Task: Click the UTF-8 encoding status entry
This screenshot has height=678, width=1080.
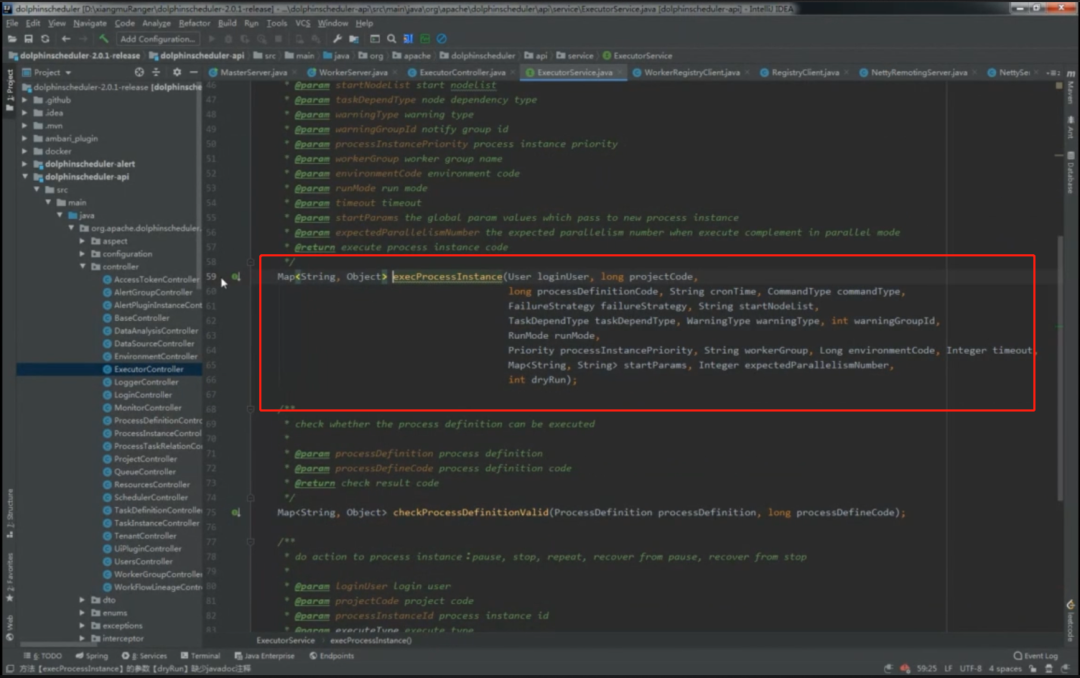Action: pos(970,668)
